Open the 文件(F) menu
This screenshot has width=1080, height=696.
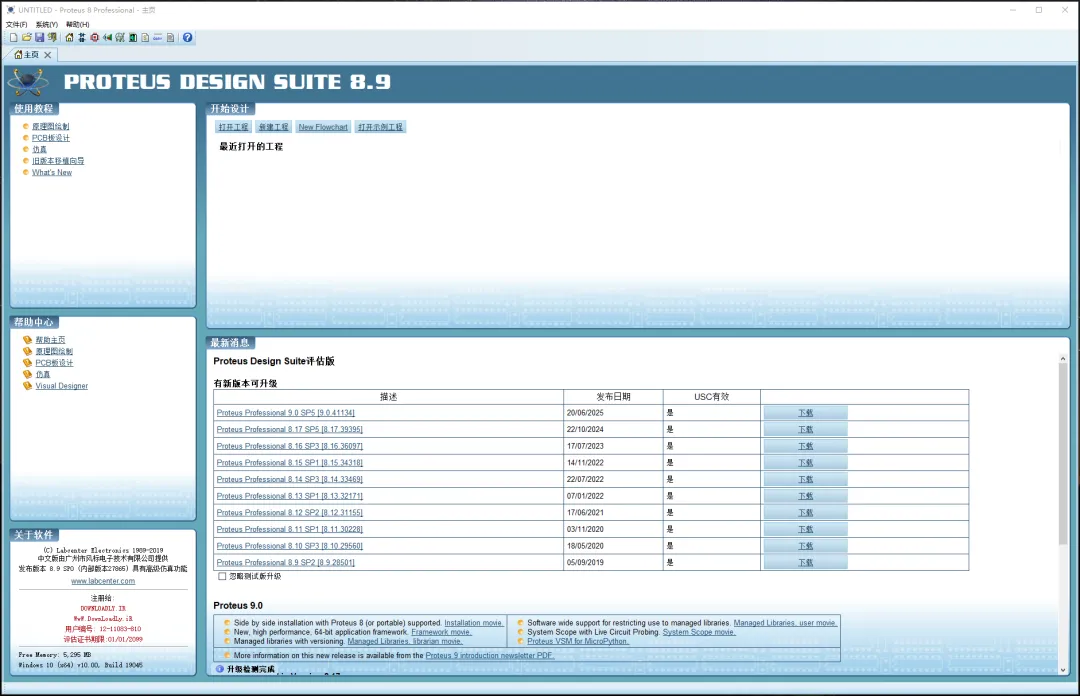pyautogui.click(x=17, y=24)
